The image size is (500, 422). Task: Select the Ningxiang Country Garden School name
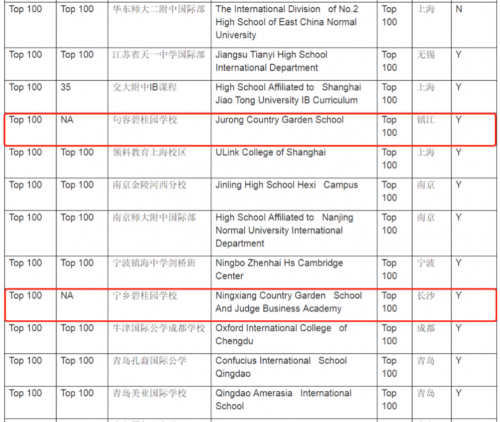click(x=288, y=302)
